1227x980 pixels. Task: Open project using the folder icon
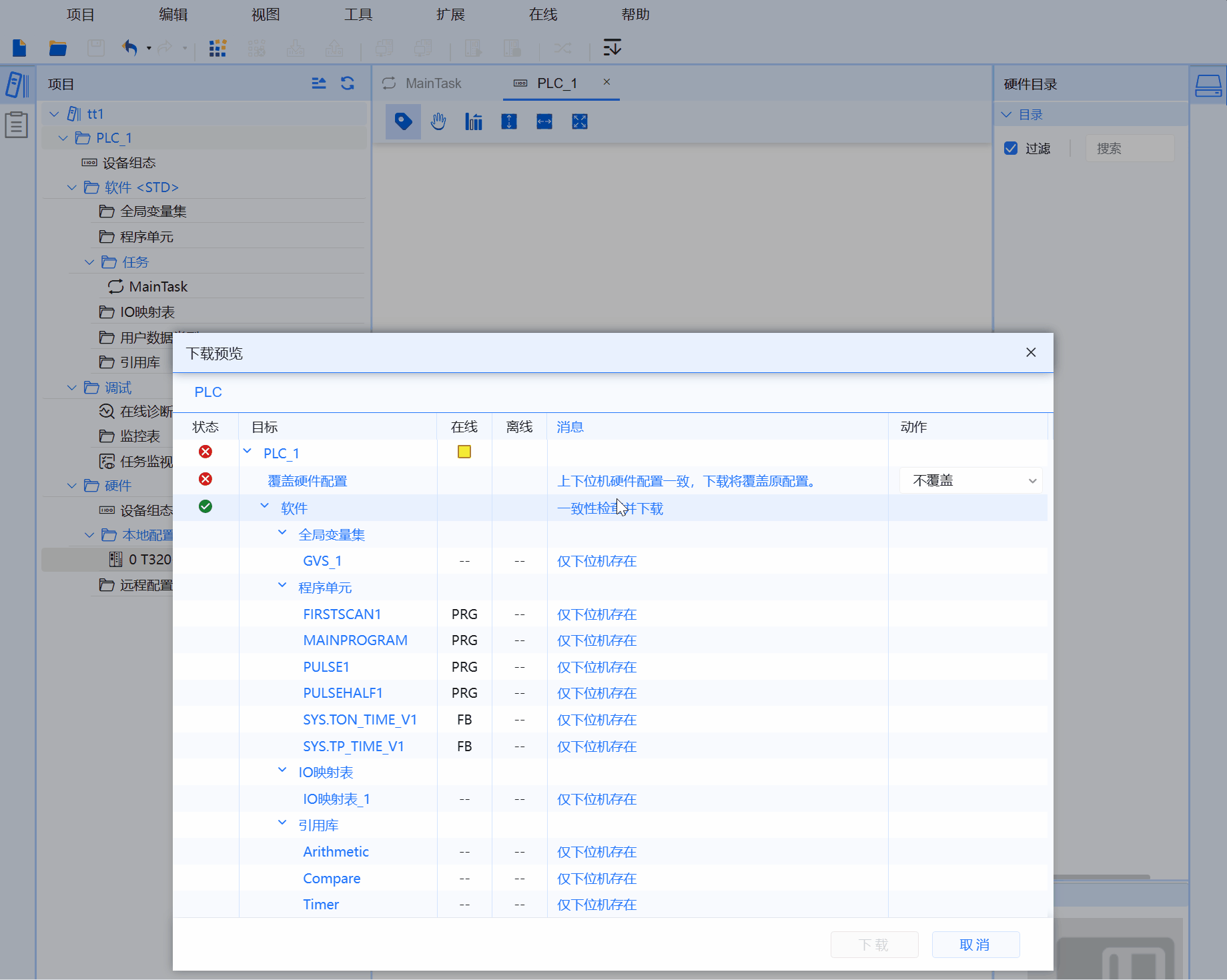(x=58, y=48)
